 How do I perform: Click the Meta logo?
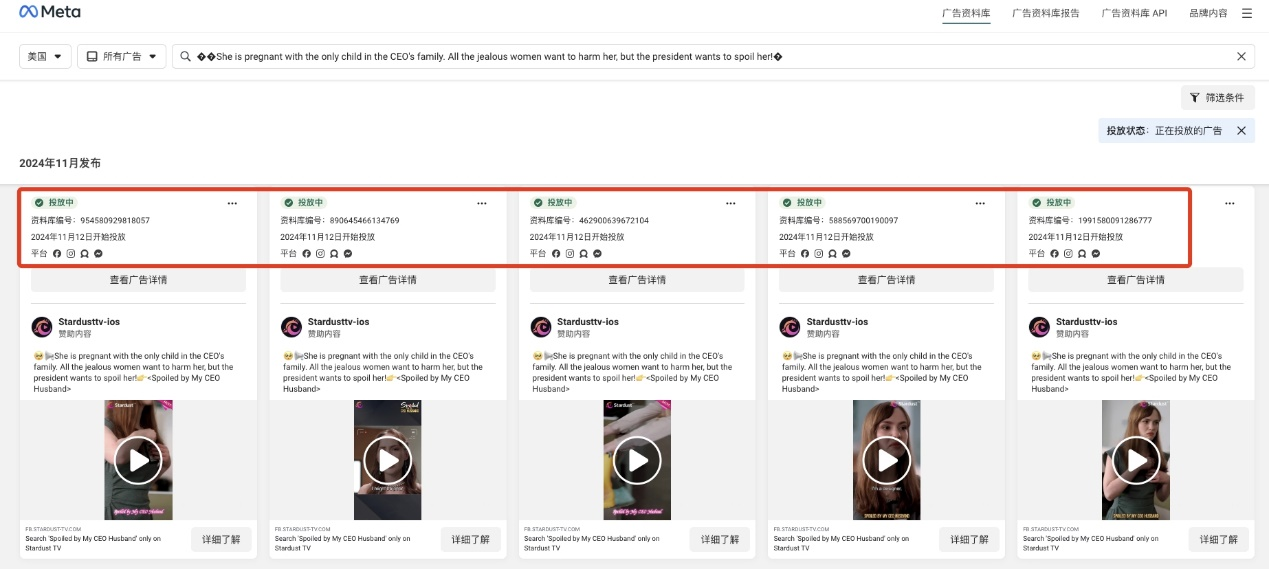tap(50, 12)
